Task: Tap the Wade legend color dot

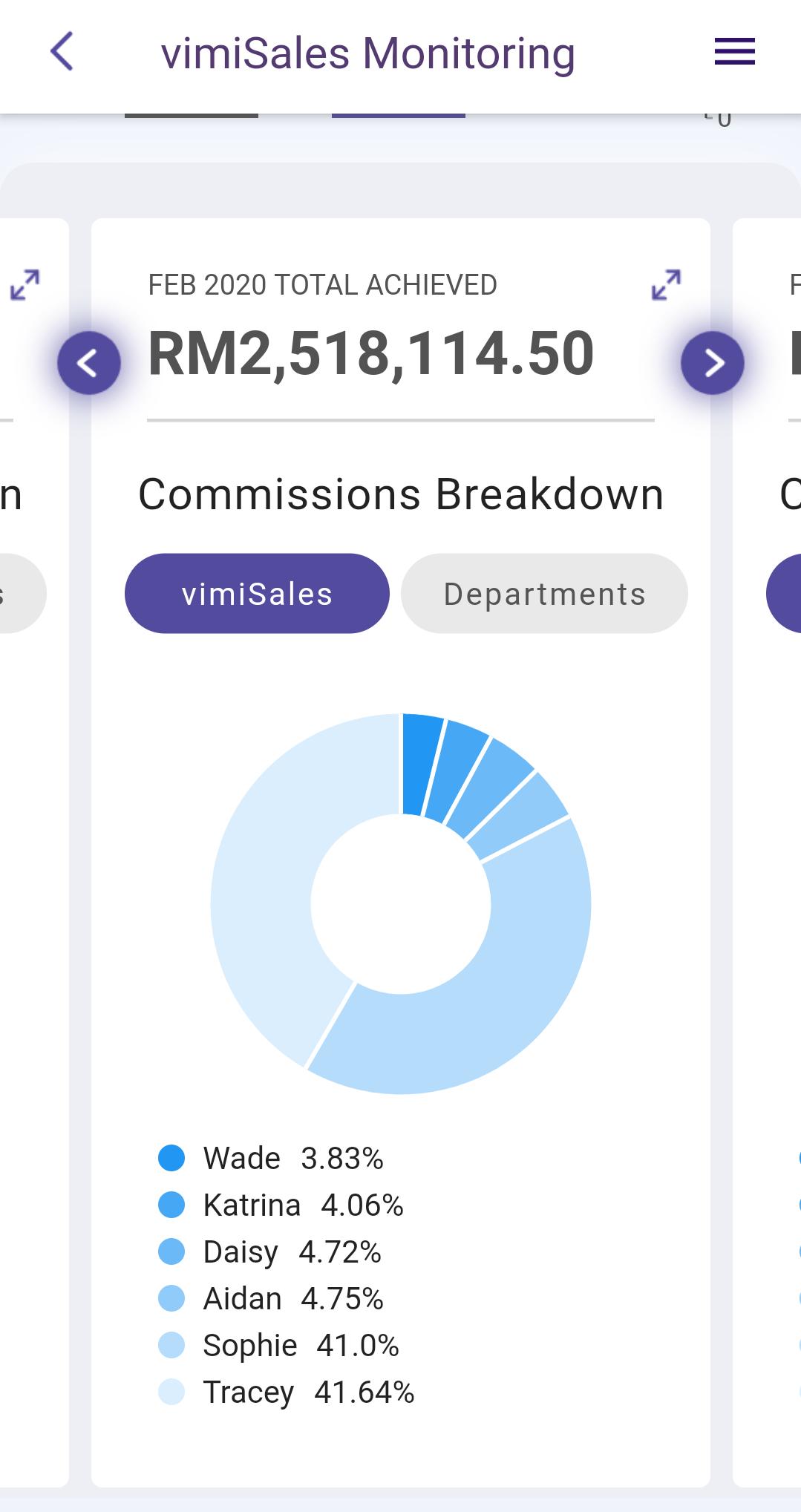Action: click(171, 1158)
